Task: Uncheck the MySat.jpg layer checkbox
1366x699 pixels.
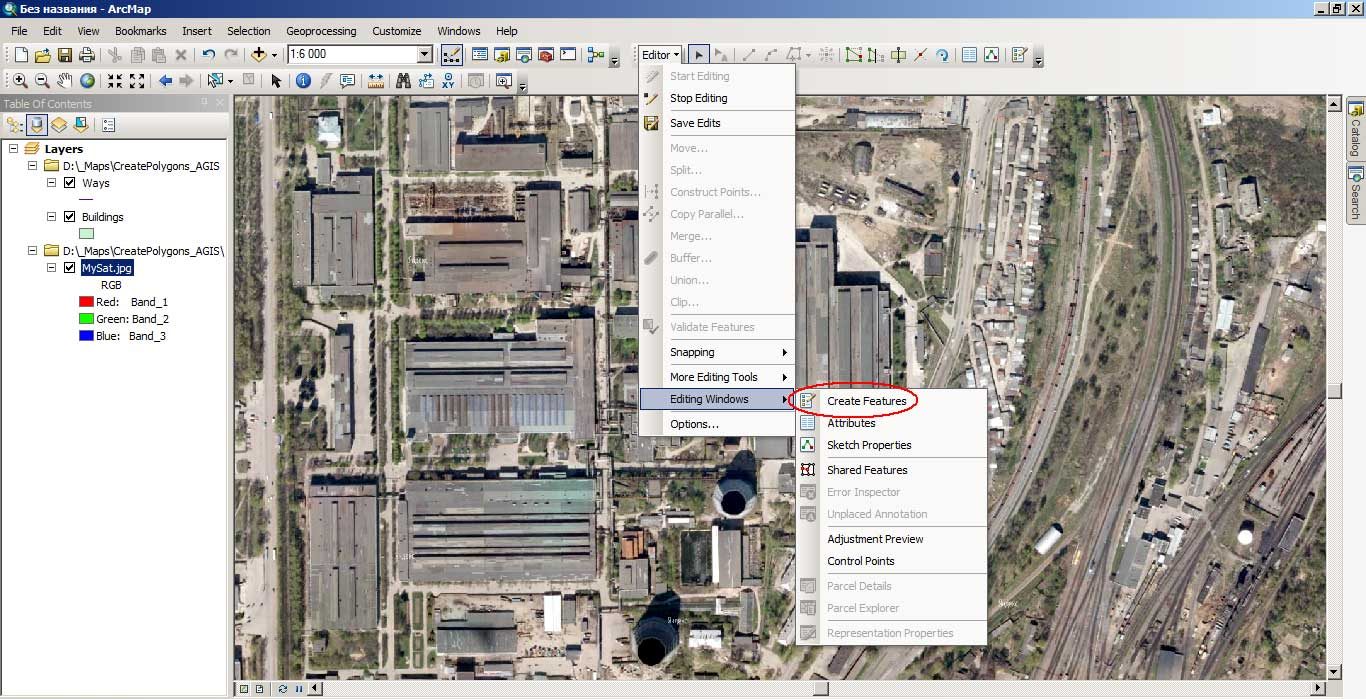Action: coord(69,268)
